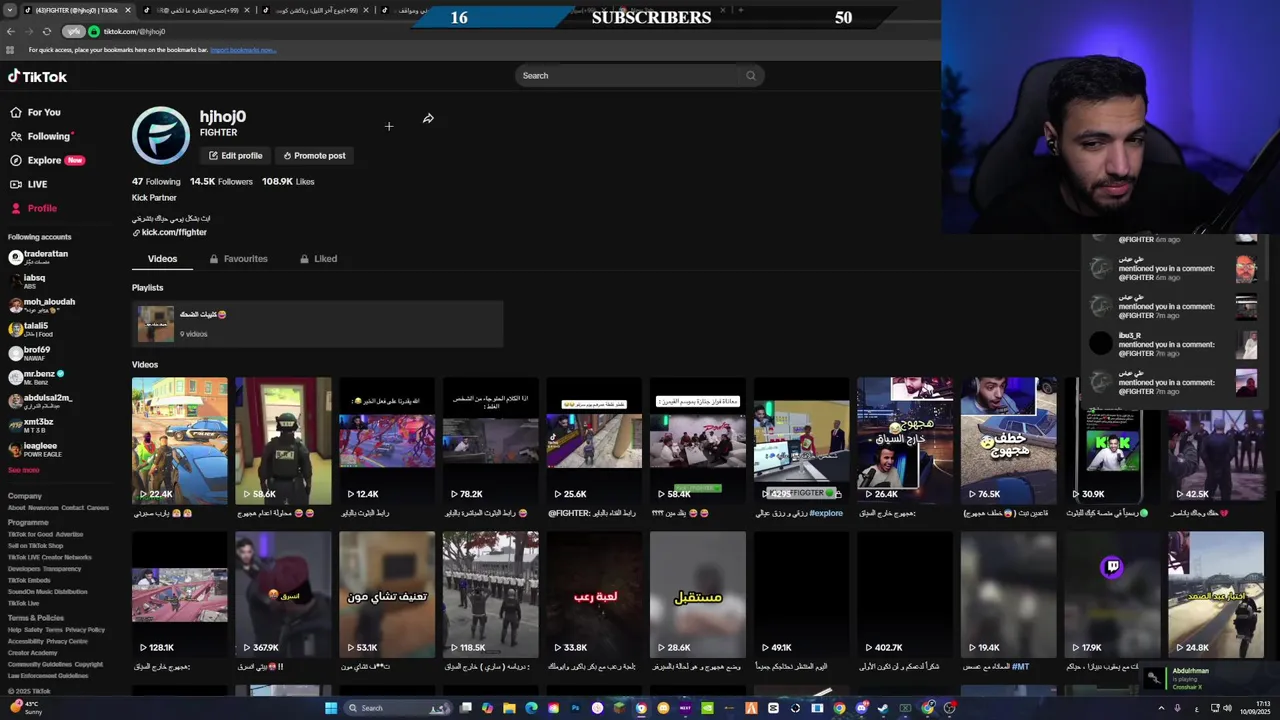Open the video with 53.1K views

coord(387,594)
